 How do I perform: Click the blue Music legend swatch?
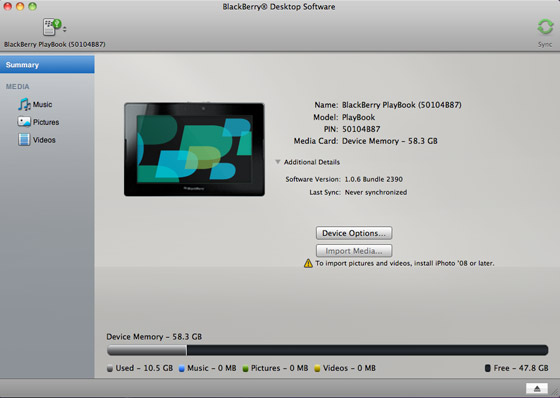tap(181, 368)
